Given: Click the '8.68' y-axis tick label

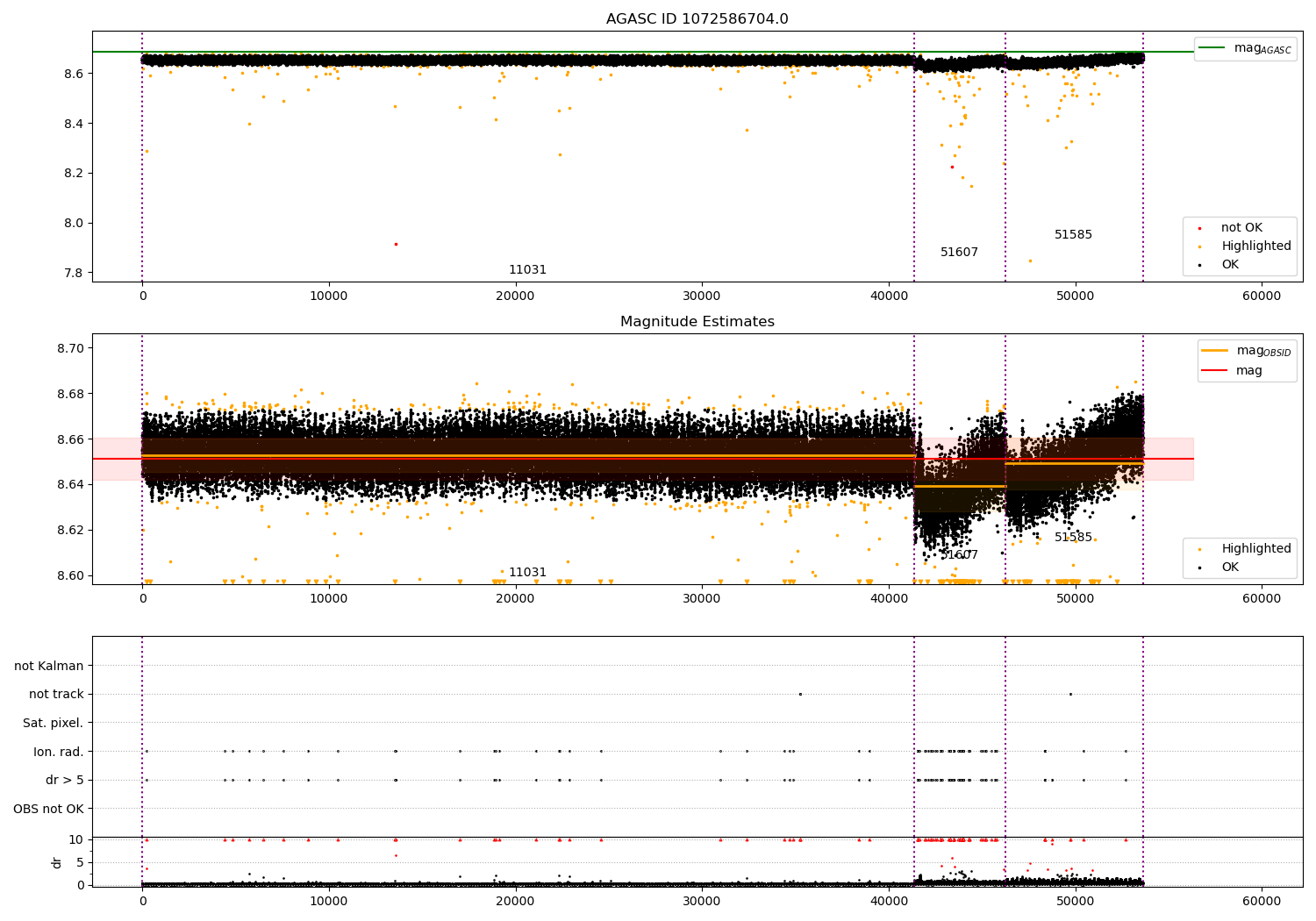Looking at the screenshot, I should [x=70, y=395].
